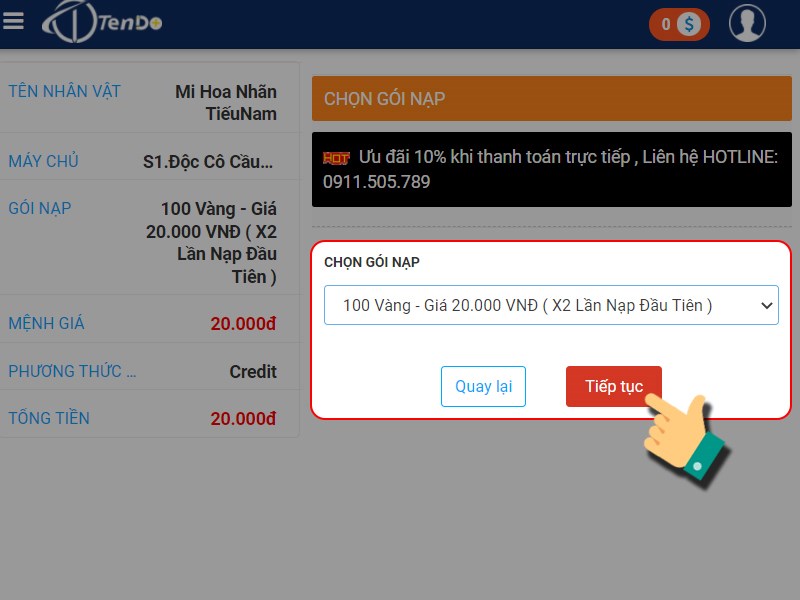Click the HOT promotion badge icon
This screenshot has height=600, width=800.
pos(336,158)
